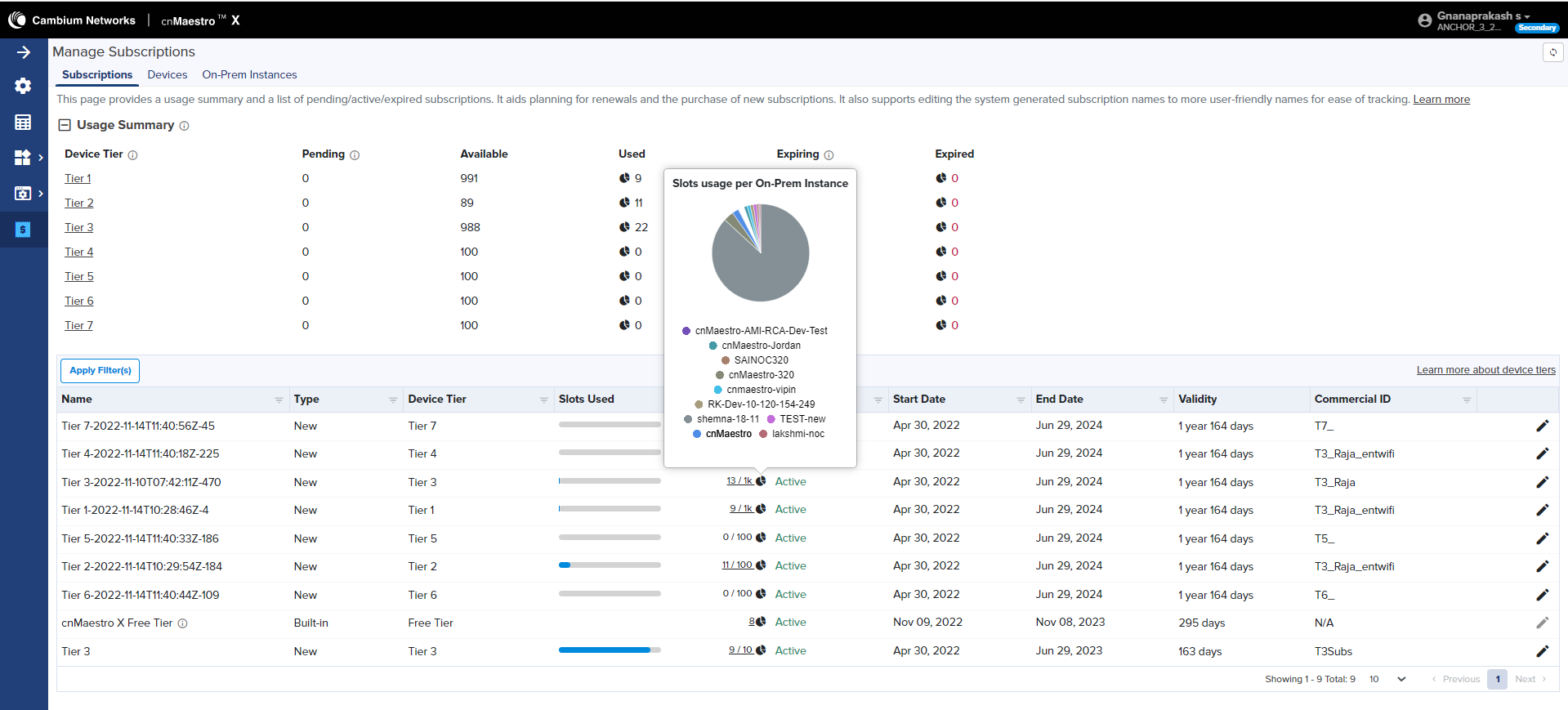Open Tier 1 expired pie chart icon
The image size is (1568, 710).
point(940,178)
